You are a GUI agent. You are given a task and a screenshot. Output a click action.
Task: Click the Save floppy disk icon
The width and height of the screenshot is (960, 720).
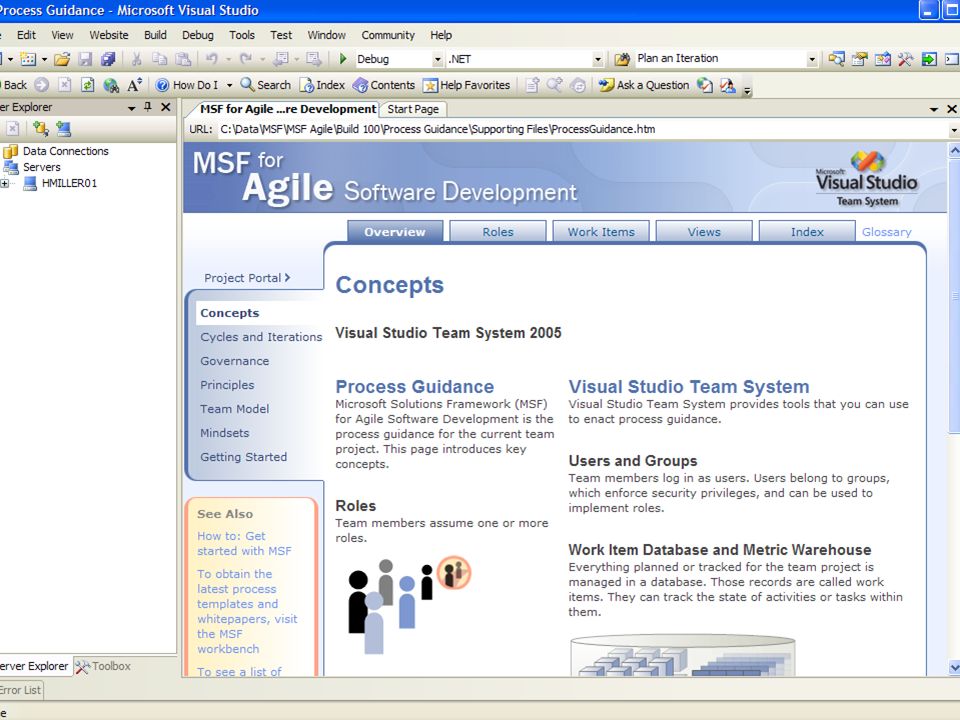pos(86,59)
